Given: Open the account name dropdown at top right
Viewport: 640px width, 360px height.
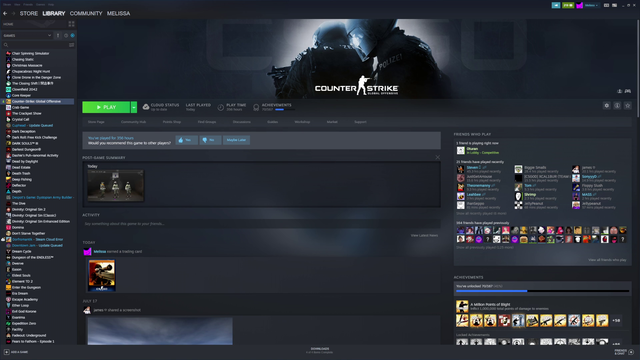Looking at the screenshot, I should point(591,5).
